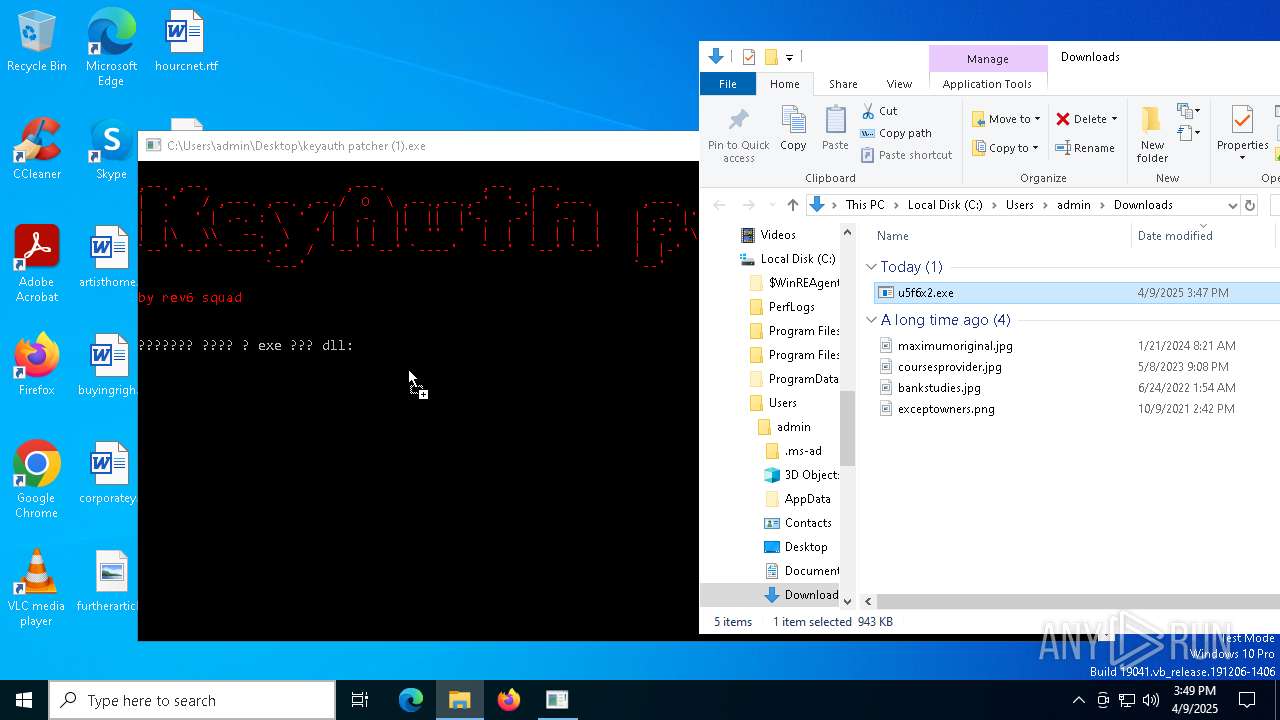
Task: Switch to the View ribbon tab
Action: click(x=899, y=84)
